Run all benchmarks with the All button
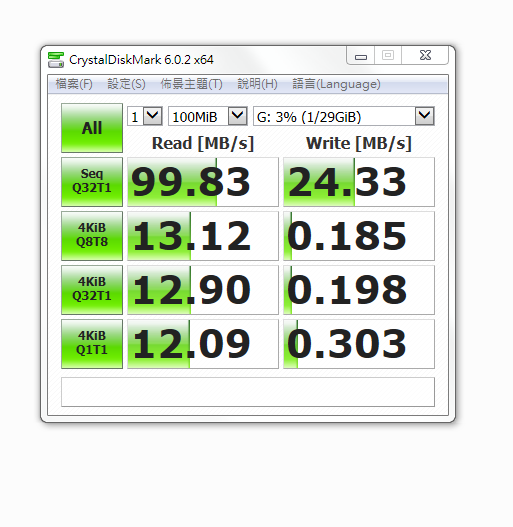This screenshot has height=527, width=513. pyautogui.click(x=92, y=128)
